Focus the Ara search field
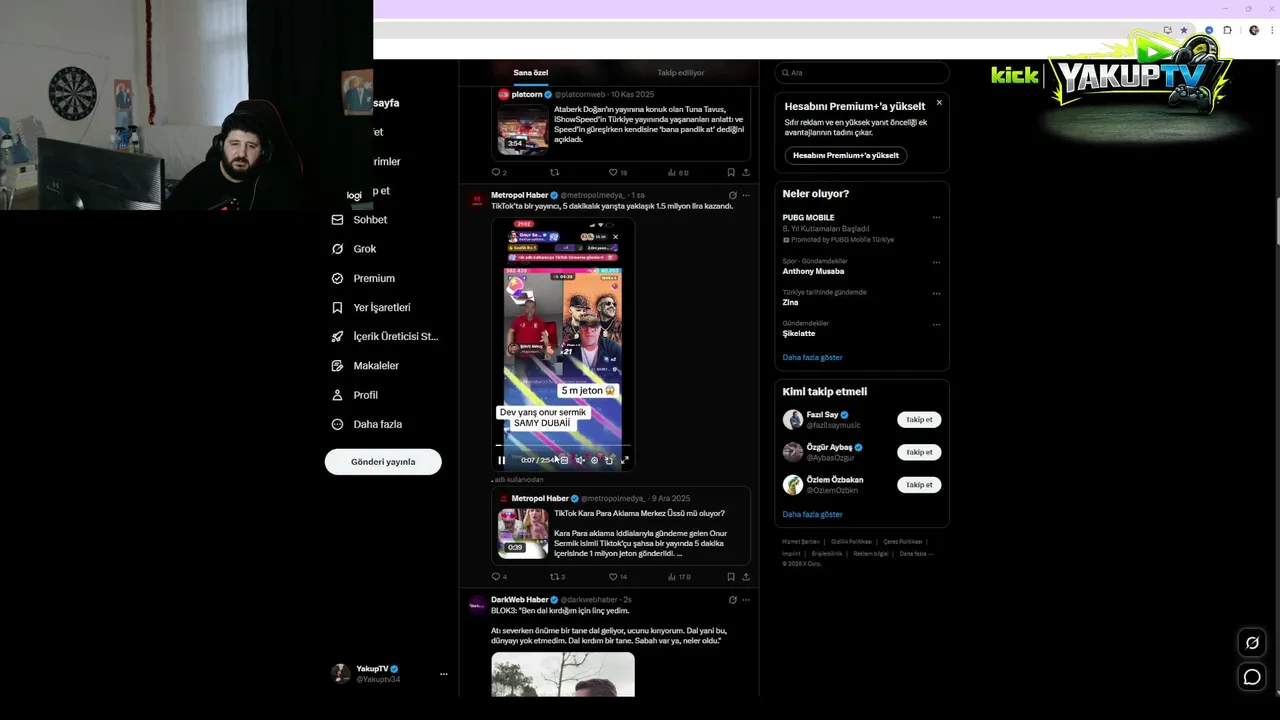The height and width of the screenshot is (720, 1280). pos(862,73)
